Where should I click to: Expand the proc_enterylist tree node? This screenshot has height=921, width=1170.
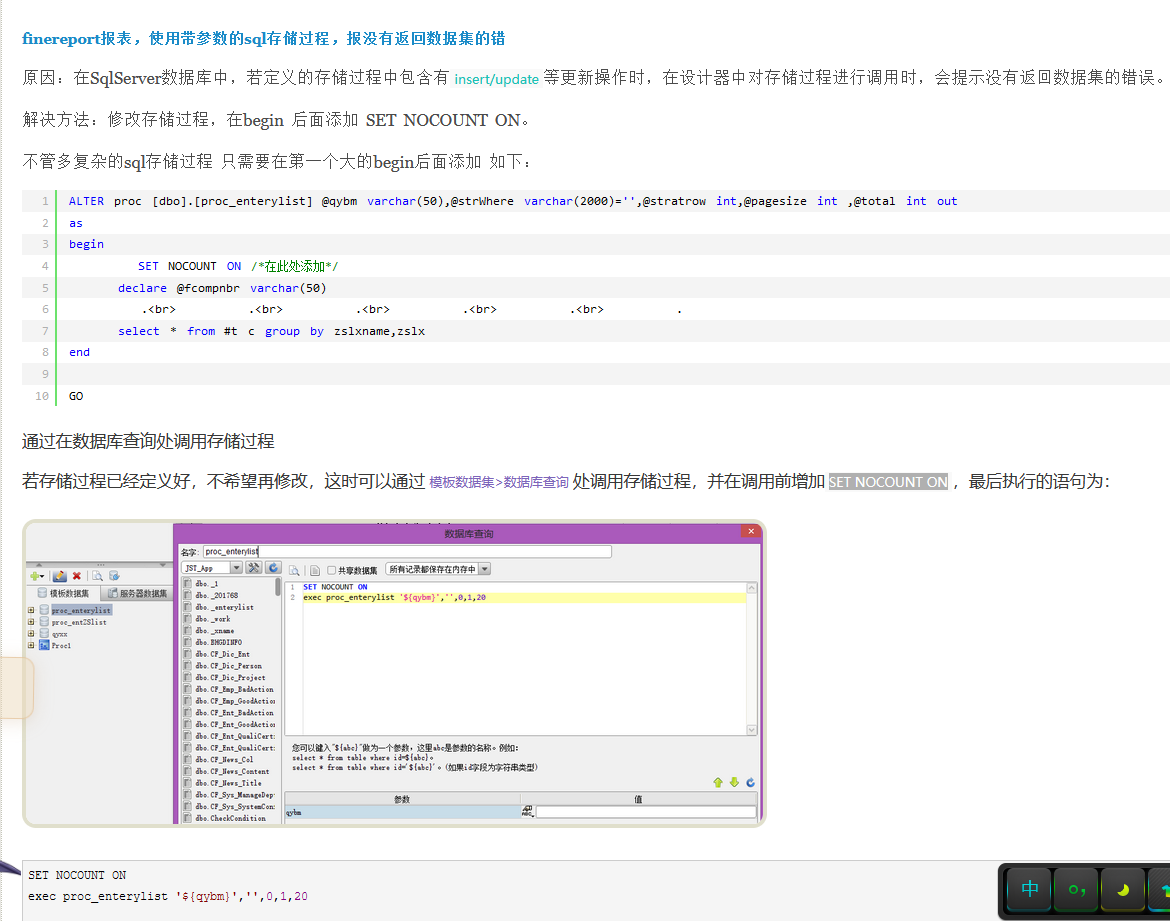coord(31,610)
